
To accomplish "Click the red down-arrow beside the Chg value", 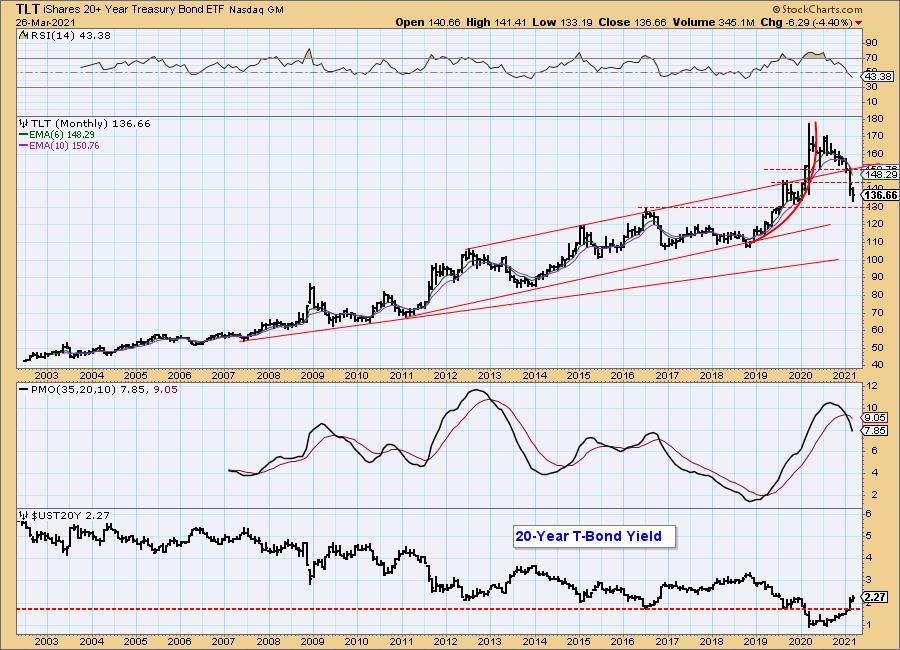I will 859,23.
